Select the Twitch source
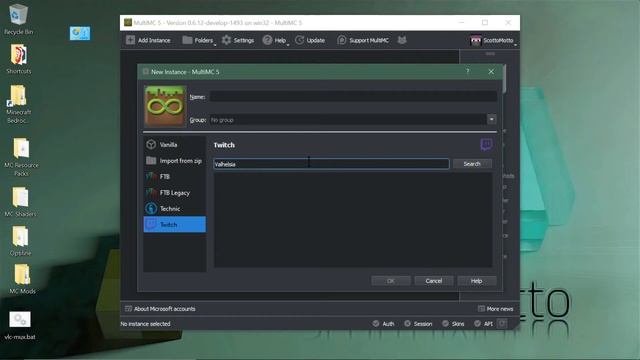 (175, 224)
